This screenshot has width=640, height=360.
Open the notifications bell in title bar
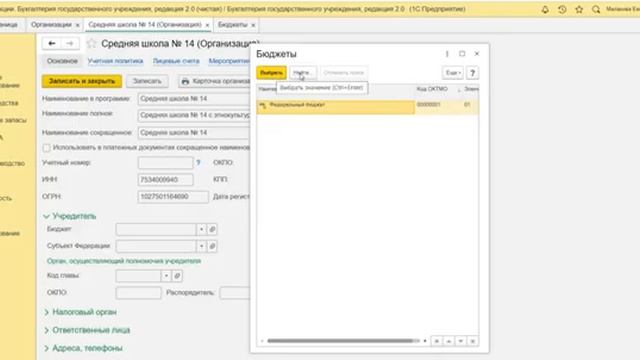pyautogui.click(x=545, y=9)
